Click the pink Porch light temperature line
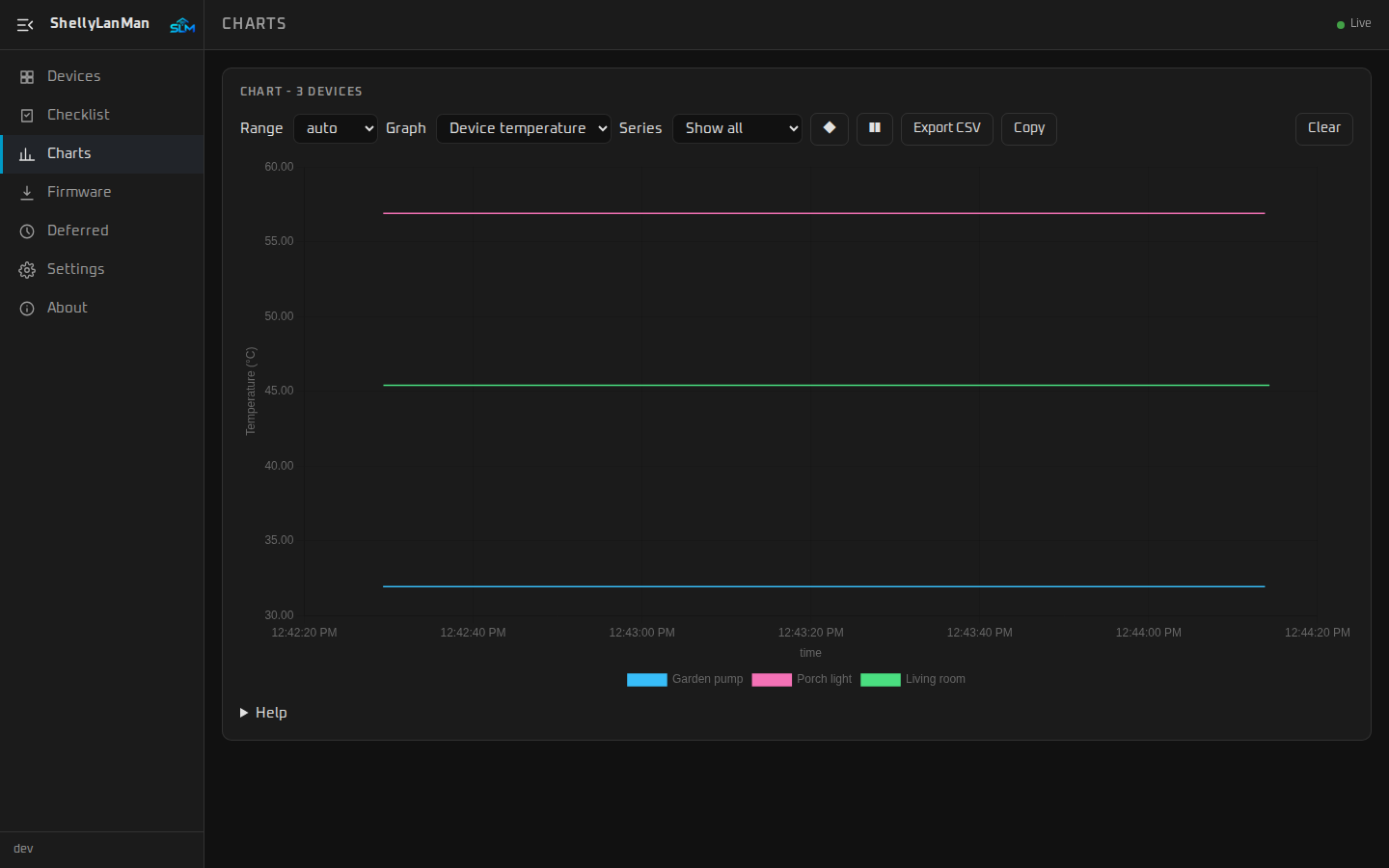1389x868 pixels. pyautogui.click(x=824, y=213)
